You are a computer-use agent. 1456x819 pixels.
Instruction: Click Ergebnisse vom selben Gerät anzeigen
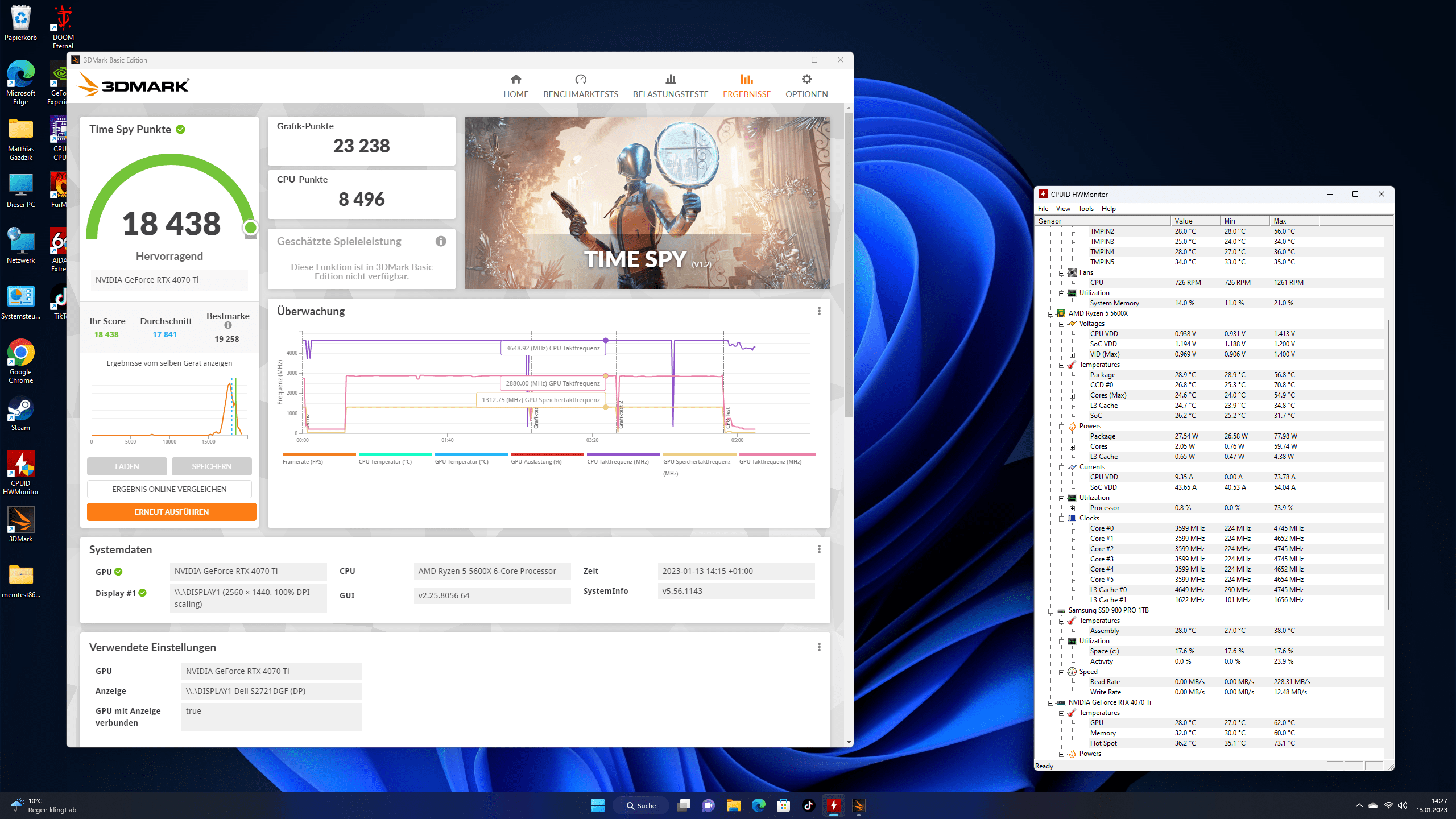pyautogui.click(x=169, y=363)
